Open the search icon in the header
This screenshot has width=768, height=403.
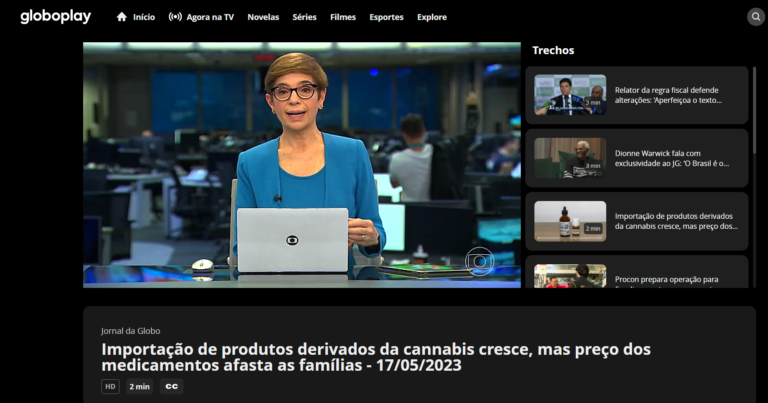coord(756,17)
